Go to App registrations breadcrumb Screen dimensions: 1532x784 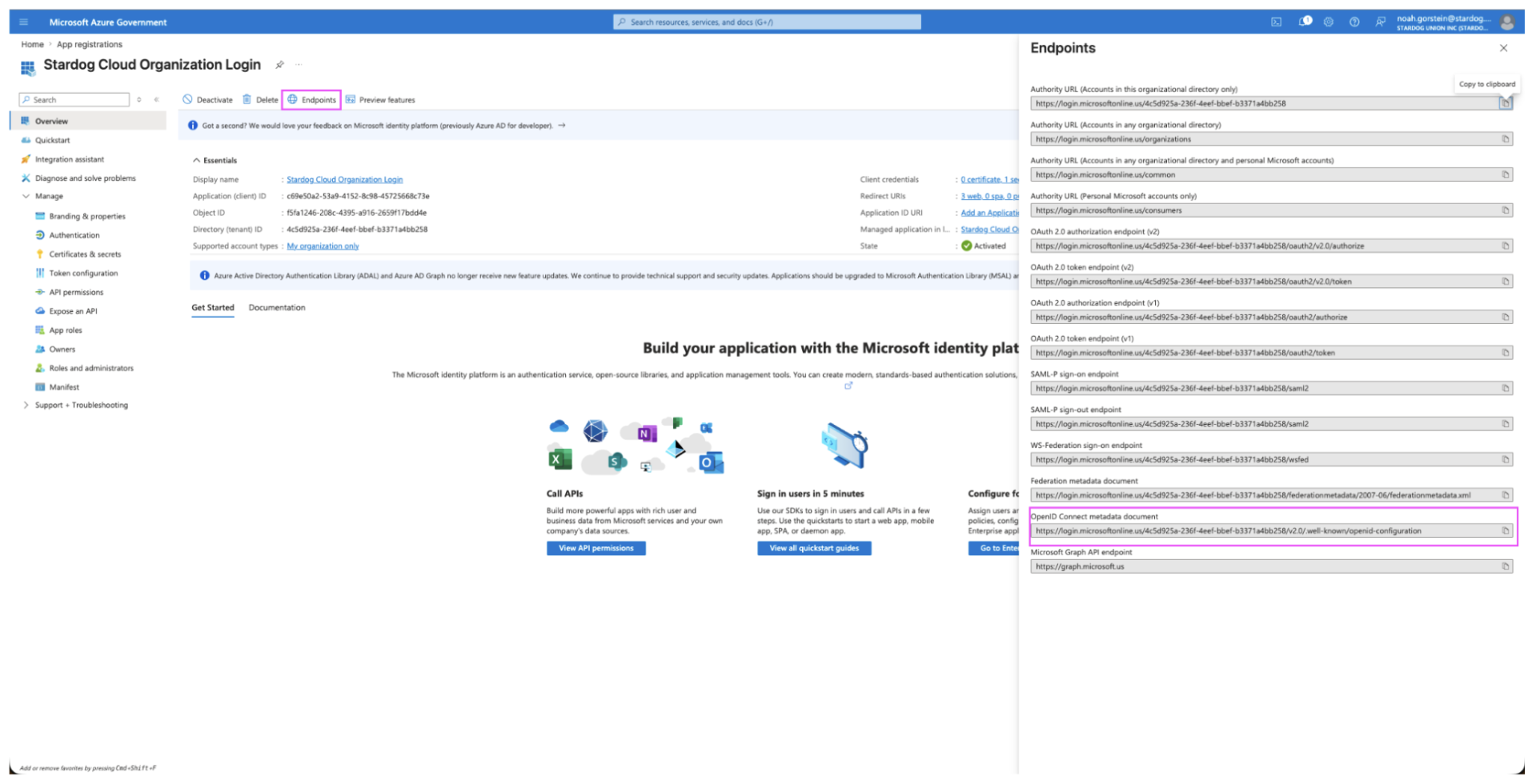coord(90,44)
